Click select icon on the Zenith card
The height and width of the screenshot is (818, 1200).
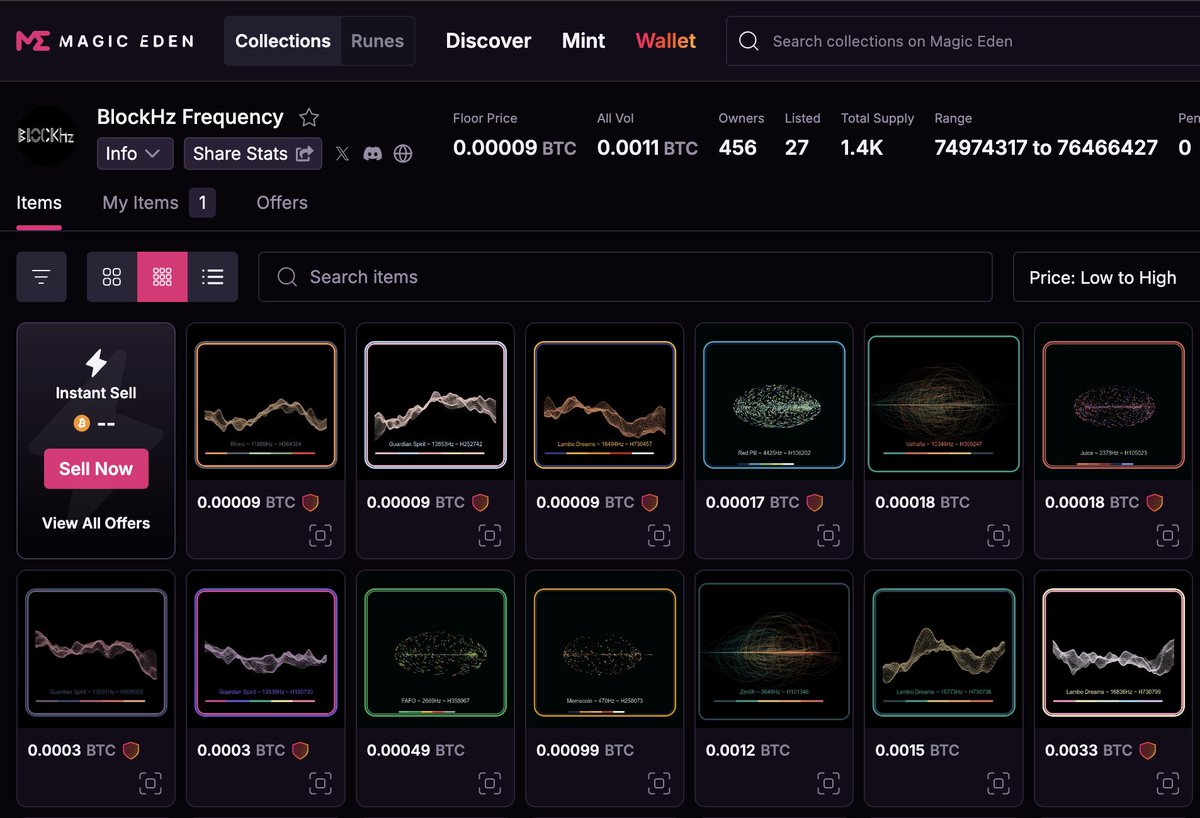click(x=829, y=782)
